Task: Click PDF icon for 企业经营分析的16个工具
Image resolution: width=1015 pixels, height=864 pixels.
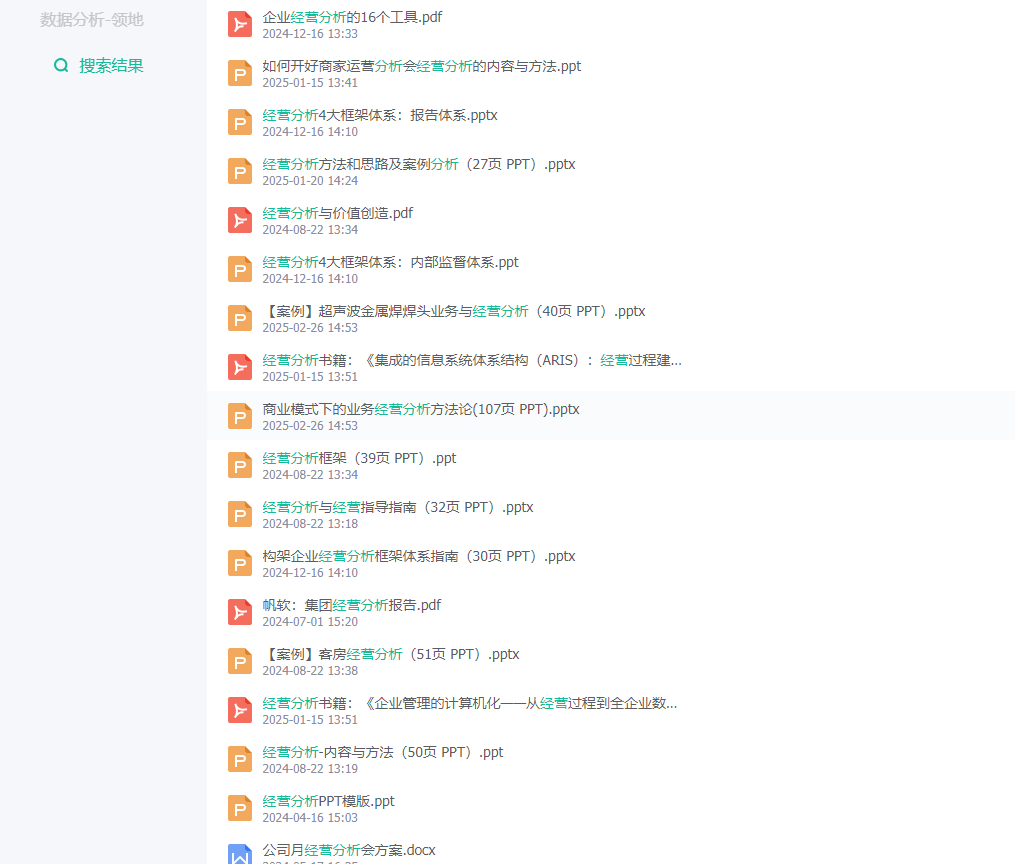Action: click(x=240, y=25)
